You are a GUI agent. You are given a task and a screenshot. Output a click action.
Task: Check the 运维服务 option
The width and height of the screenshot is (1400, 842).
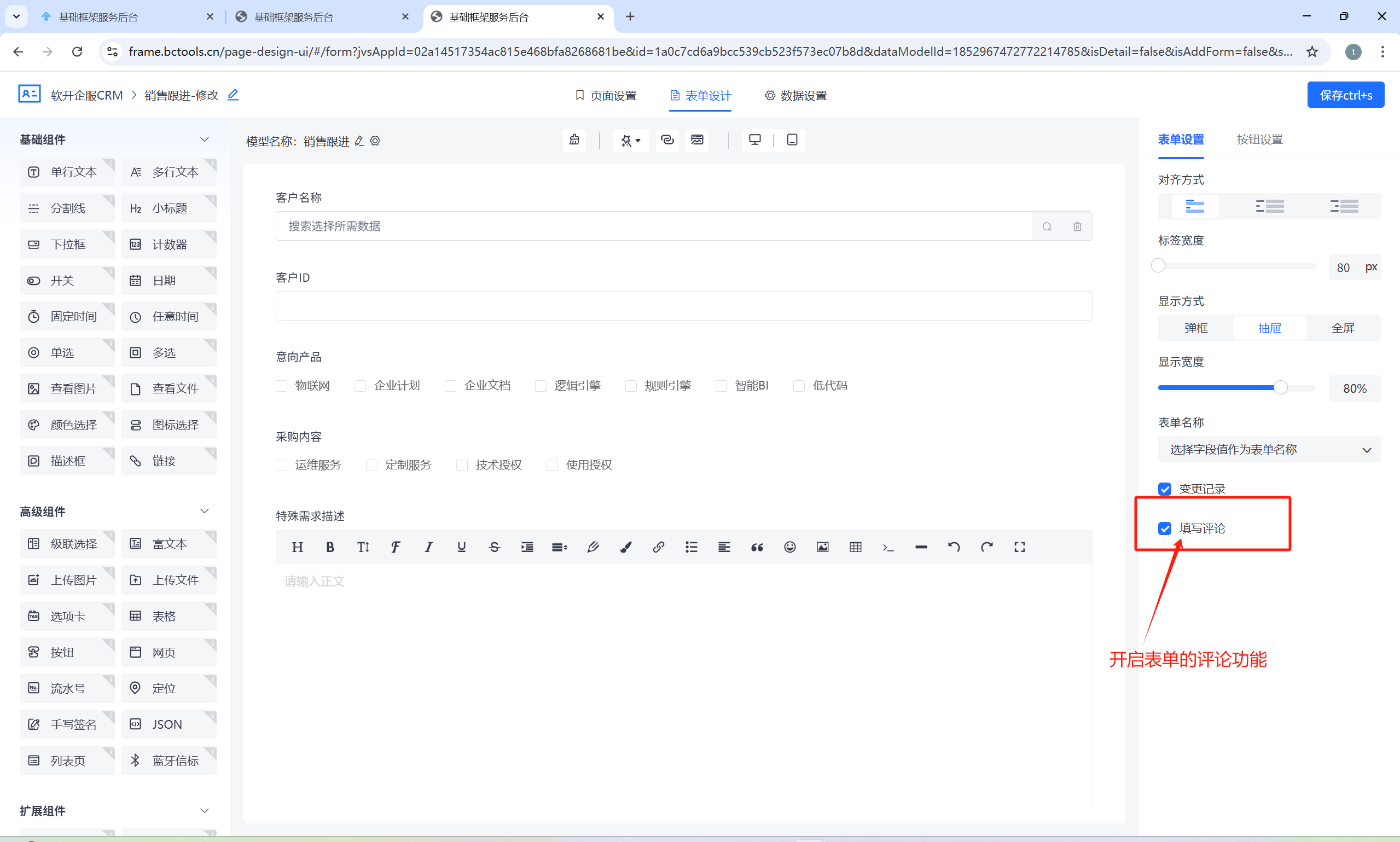[x=281, y=465]
